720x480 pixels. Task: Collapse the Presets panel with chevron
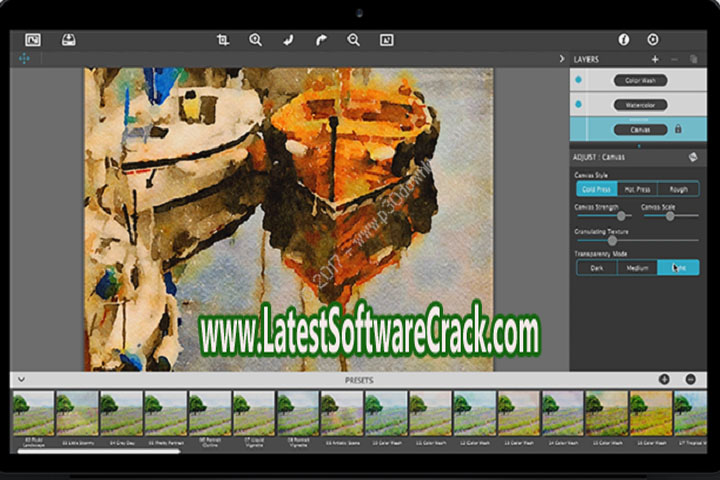pos(21,379)
